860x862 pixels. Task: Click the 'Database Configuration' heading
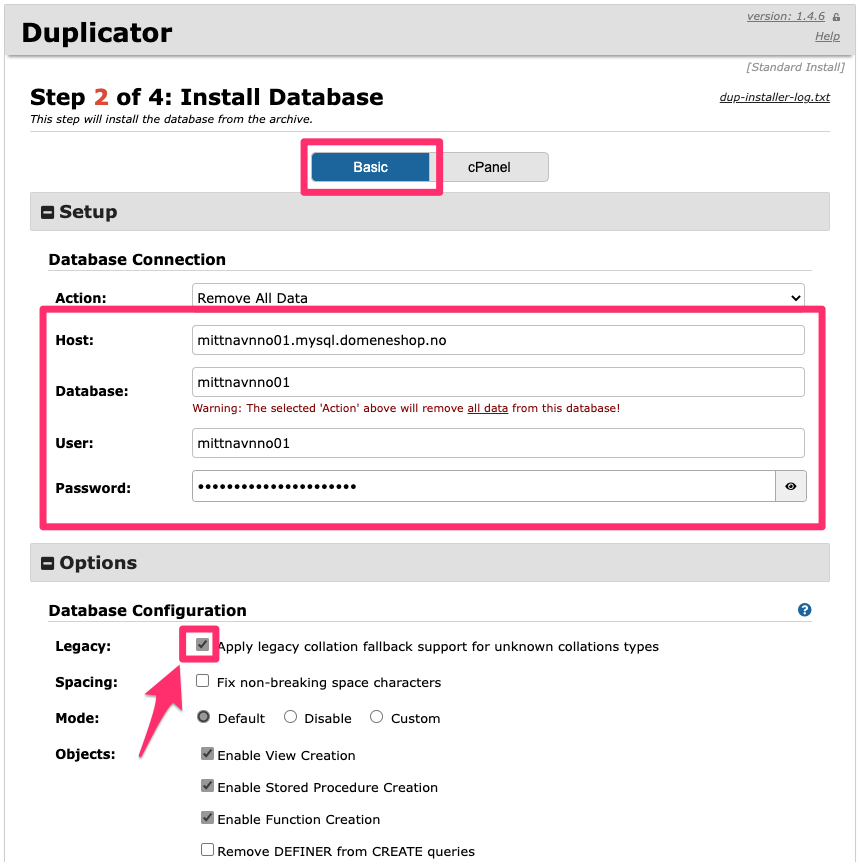click(x=147, y=610)
